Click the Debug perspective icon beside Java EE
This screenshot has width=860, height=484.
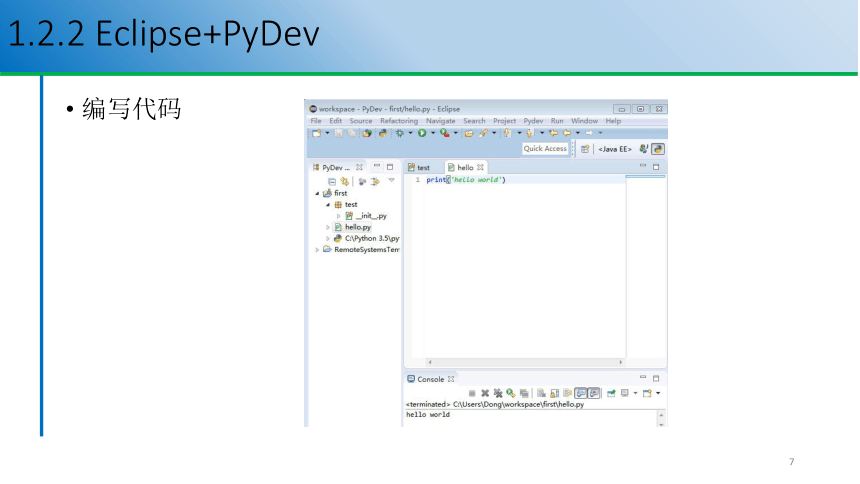coord(643,149)
